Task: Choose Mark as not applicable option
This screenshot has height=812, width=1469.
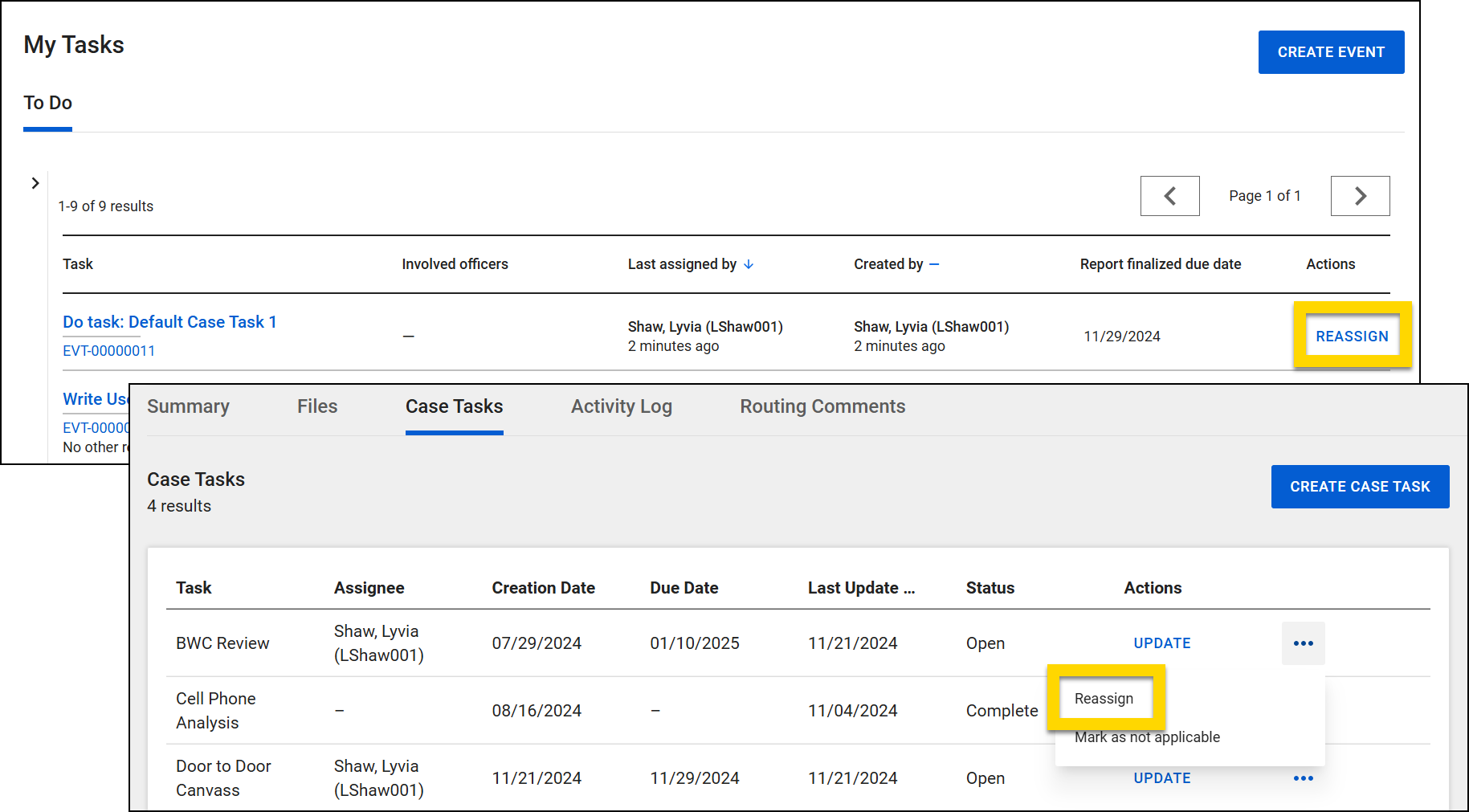Action: [x=1147, y=737]
